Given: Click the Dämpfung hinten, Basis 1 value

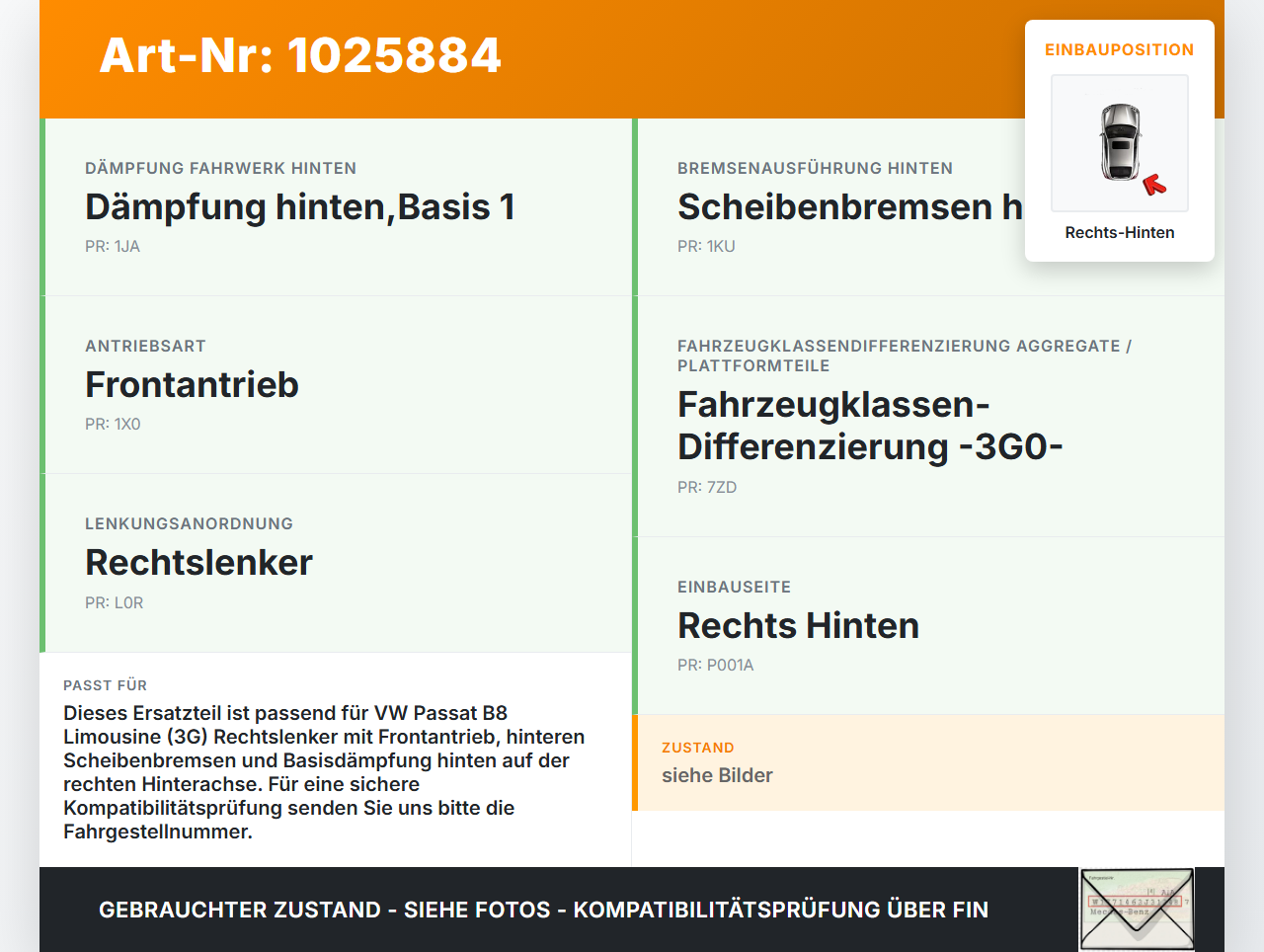Looking at the screenshot, I should click(x=300, y=206).
